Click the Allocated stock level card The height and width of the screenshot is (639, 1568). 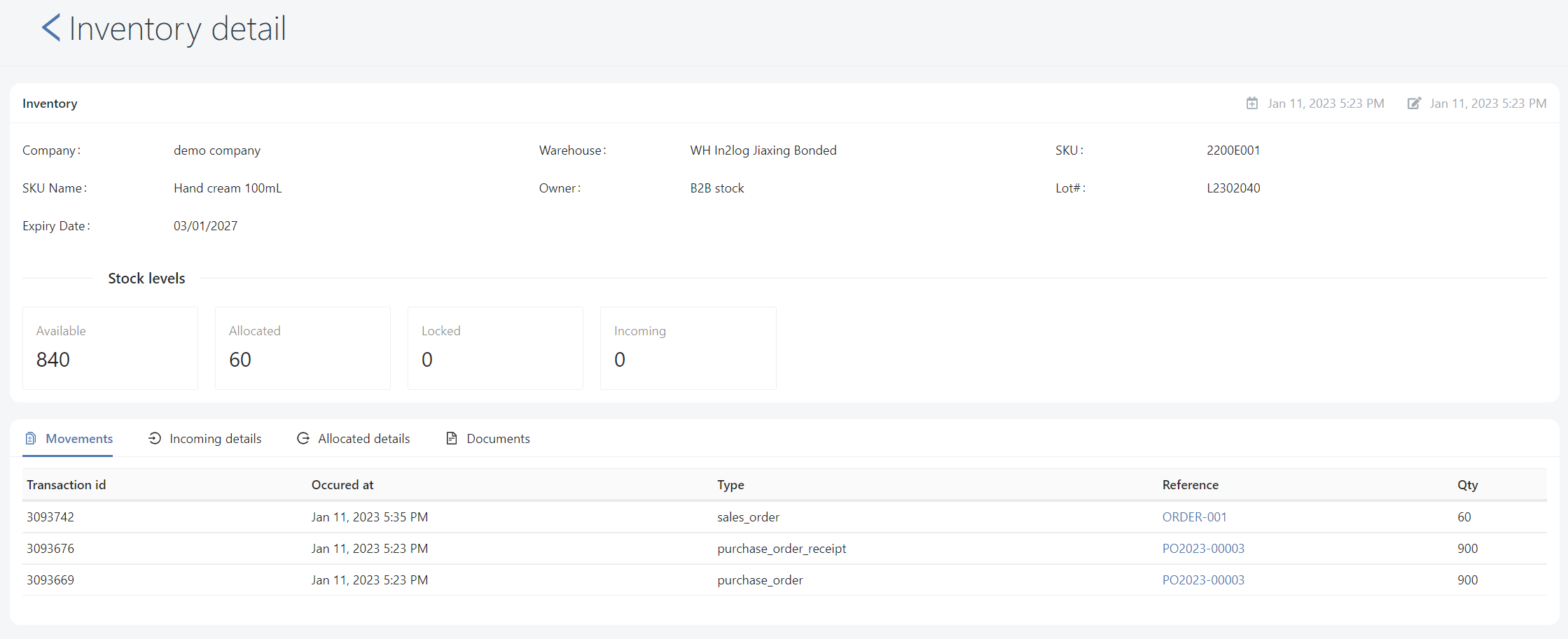pos(303,348)
